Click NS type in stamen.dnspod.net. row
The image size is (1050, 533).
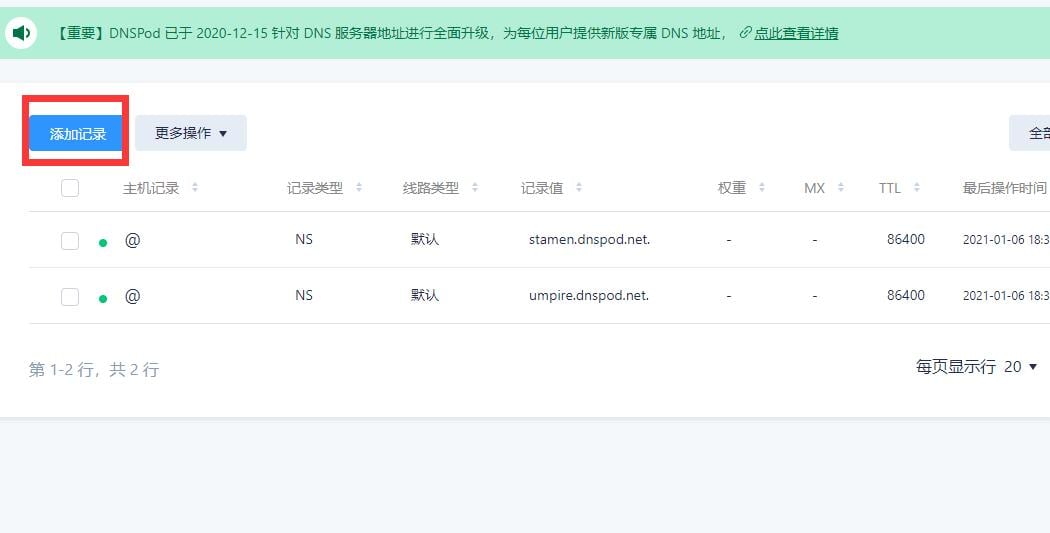pos(304,239)
